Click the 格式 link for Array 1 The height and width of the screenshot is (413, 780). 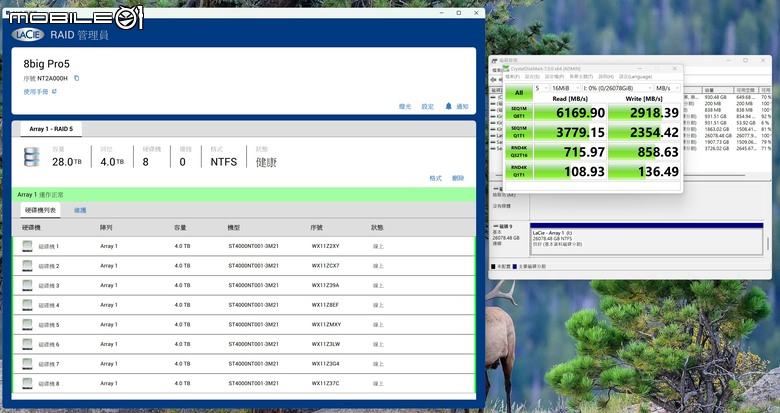pyautogui.click(x=435, y=178)
